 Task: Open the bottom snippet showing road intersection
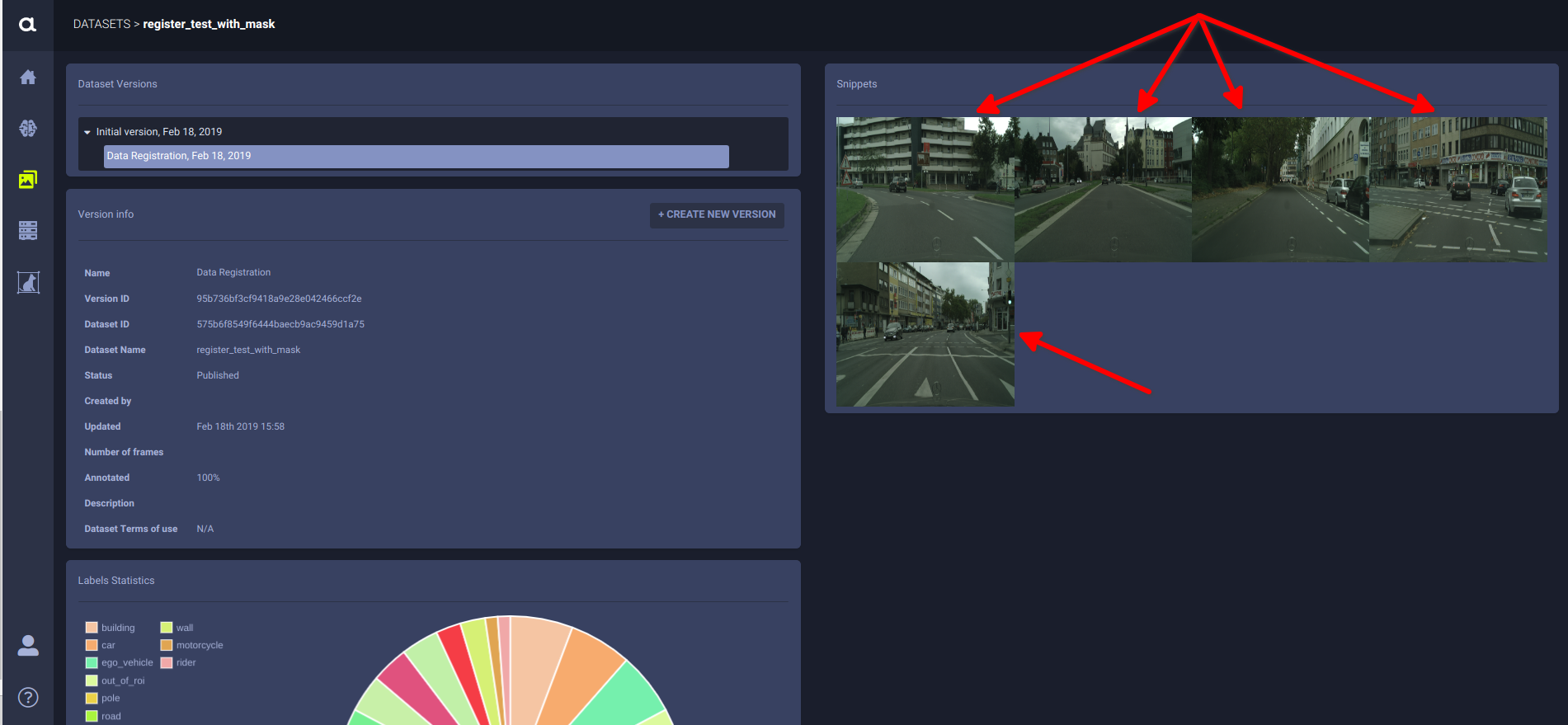click(x=925, y=334)
